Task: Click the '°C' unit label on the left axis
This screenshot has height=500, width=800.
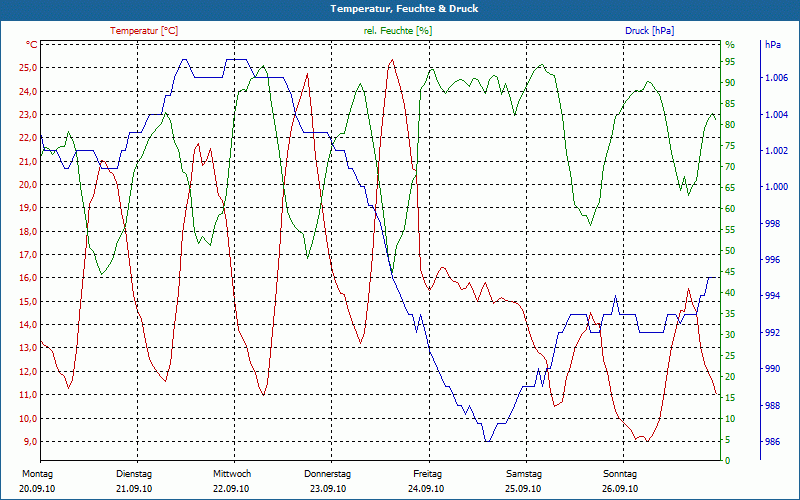Action: tap(32, 45)
